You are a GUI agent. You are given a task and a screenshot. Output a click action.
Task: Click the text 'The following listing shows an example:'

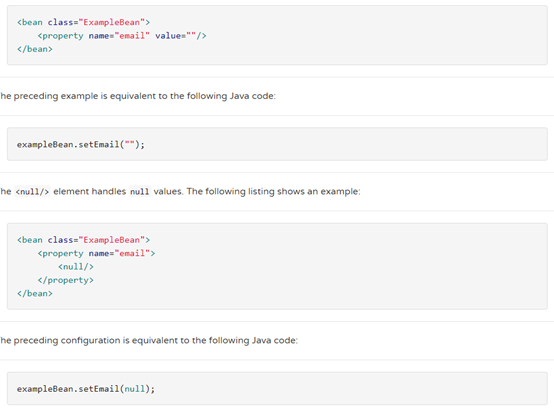[x=273, y=192]
